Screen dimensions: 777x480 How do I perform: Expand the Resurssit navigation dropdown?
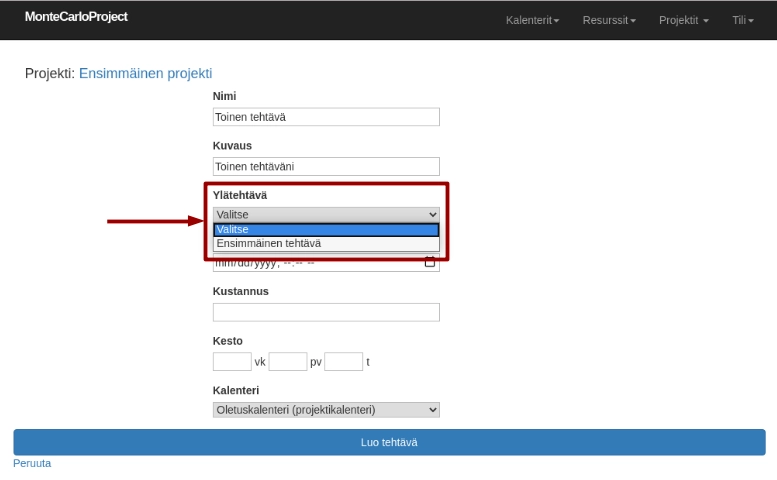[x=609, y=21]
